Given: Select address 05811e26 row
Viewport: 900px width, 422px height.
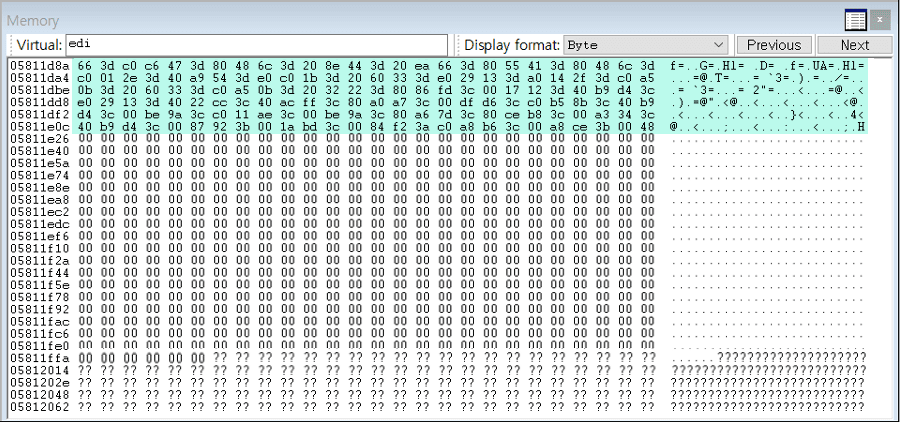Looking at the screenshot, I should point(438,138).
